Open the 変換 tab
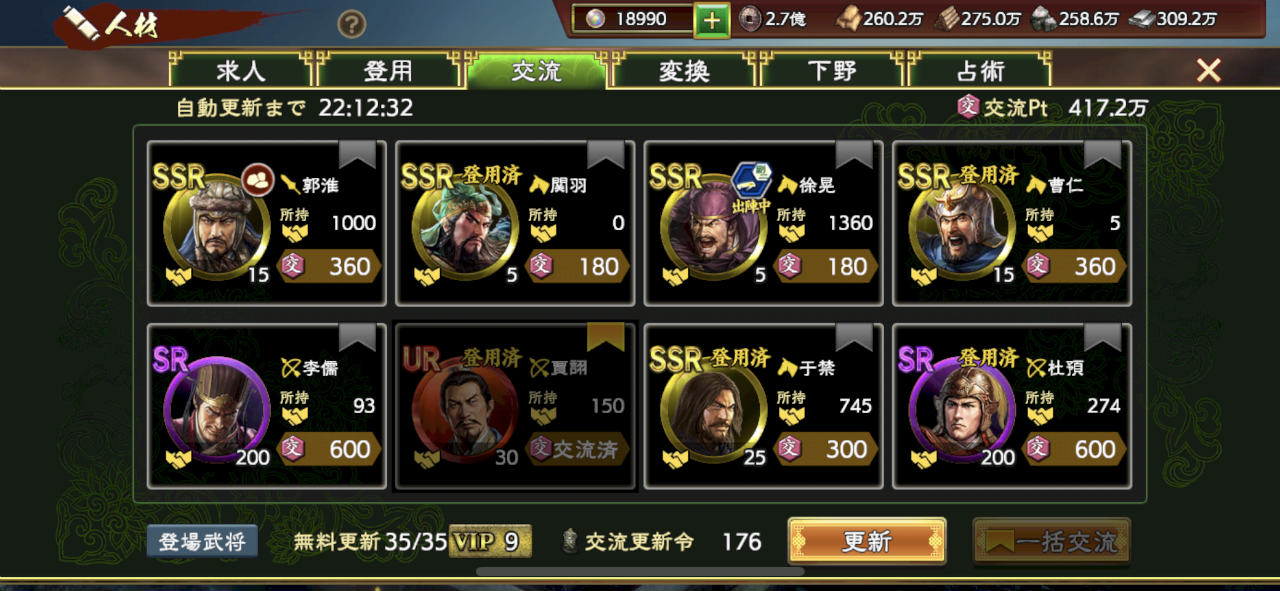Image resolution: width=1280 pixels, height=591 pixels. pyautogui.click(x=684, y=71)
